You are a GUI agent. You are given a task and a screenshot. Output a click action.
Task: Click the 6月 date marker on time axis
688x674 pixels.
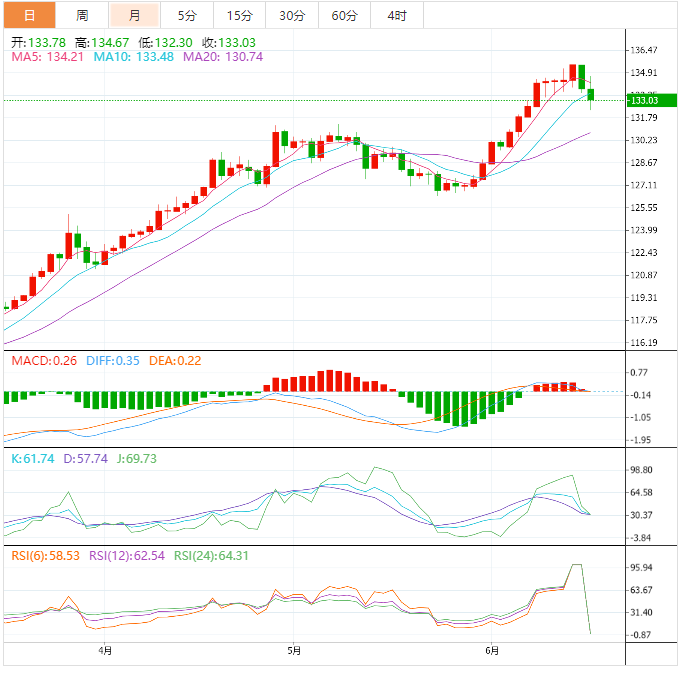pos(490,651)
